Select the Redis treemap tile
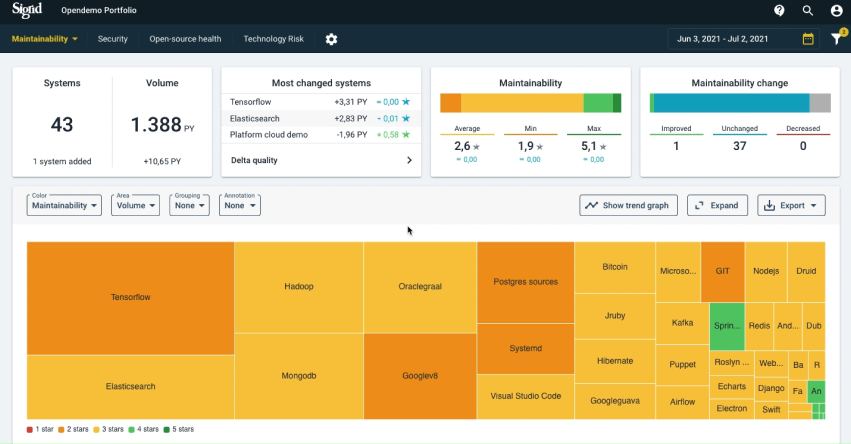Viewport: 851px width, 444px height. click(x=759, y=326)
